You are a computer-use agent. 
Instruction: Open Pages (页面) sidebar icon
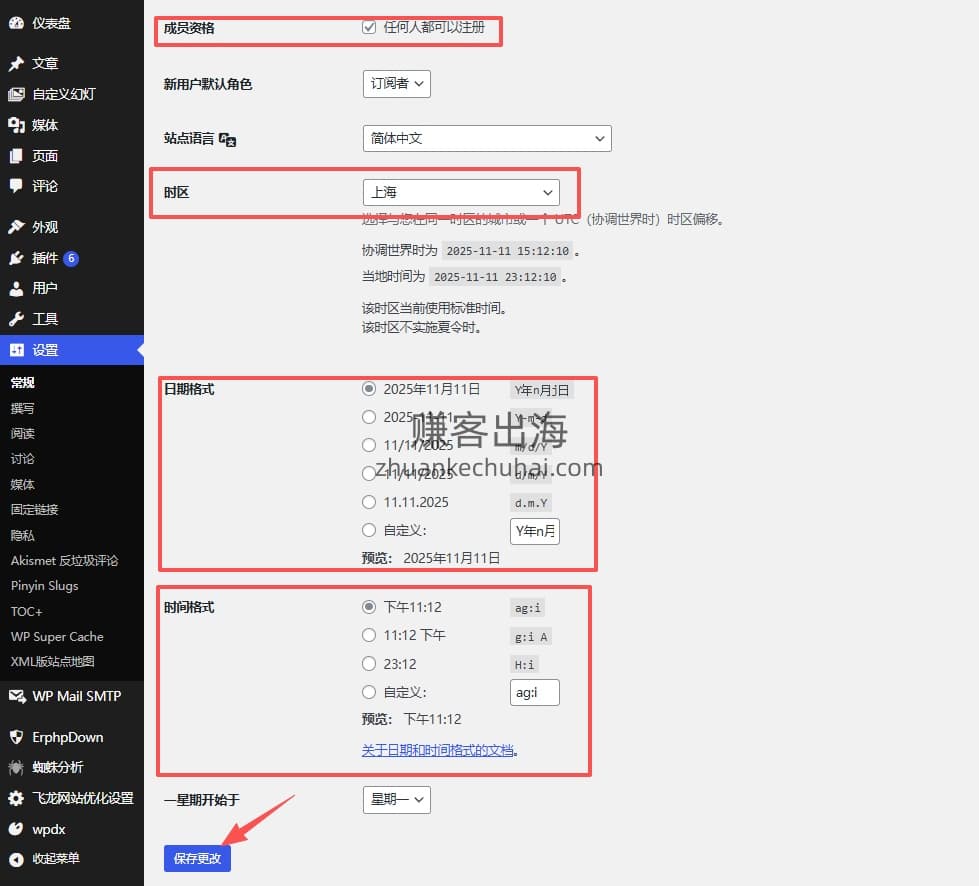point(16,156)
